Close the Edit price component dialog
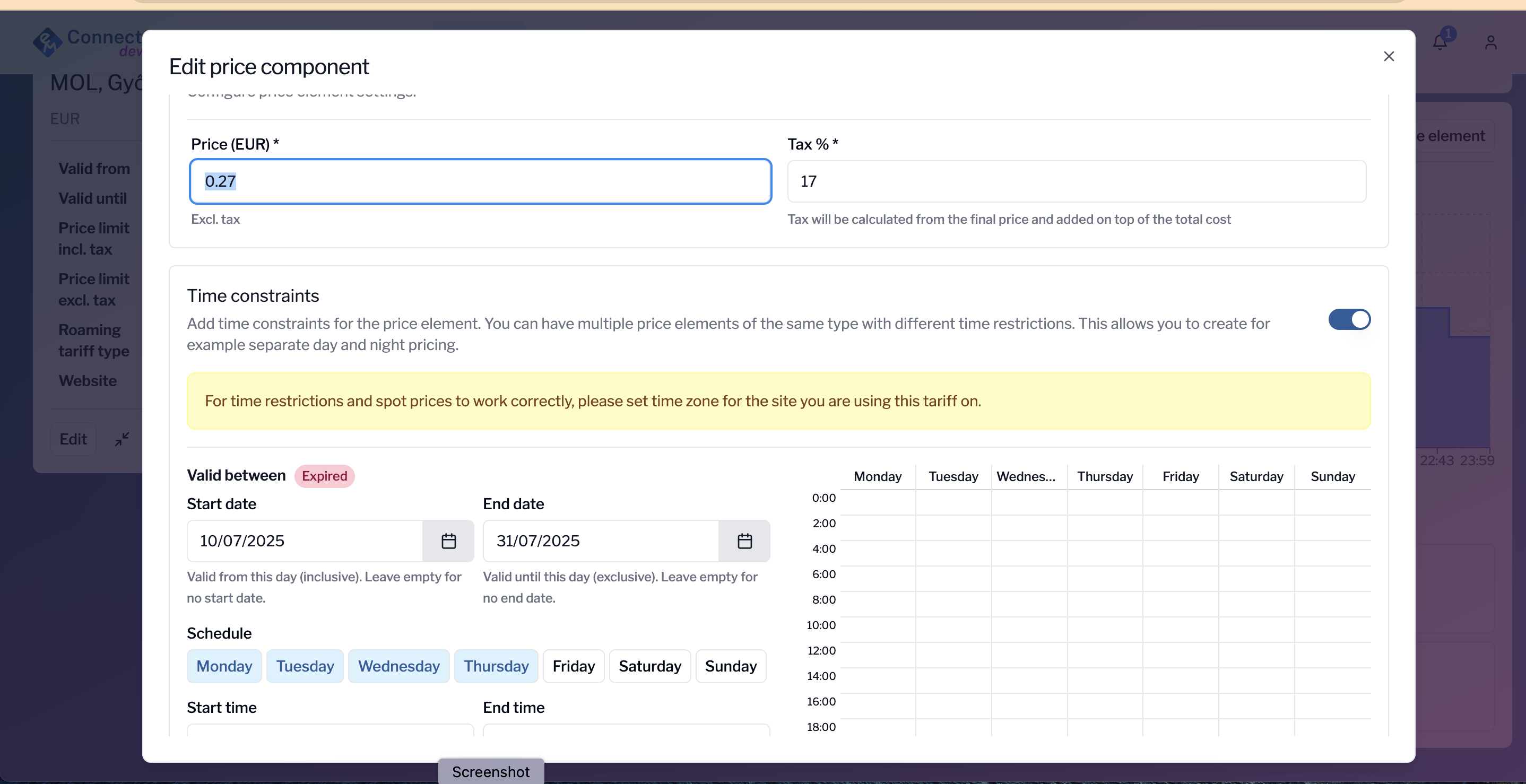Image resolution: width=1526 pixels, height=784 pixels. (x=1389, y=56)
